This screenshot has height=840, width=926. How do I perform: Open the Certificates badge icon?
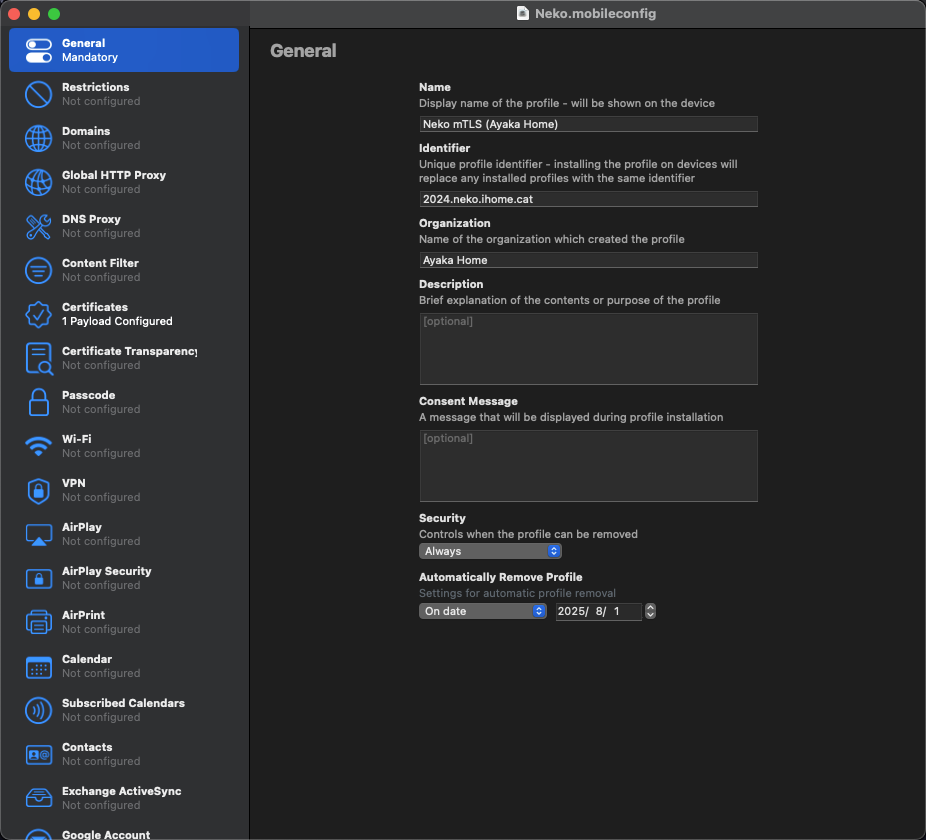point(38,314)
